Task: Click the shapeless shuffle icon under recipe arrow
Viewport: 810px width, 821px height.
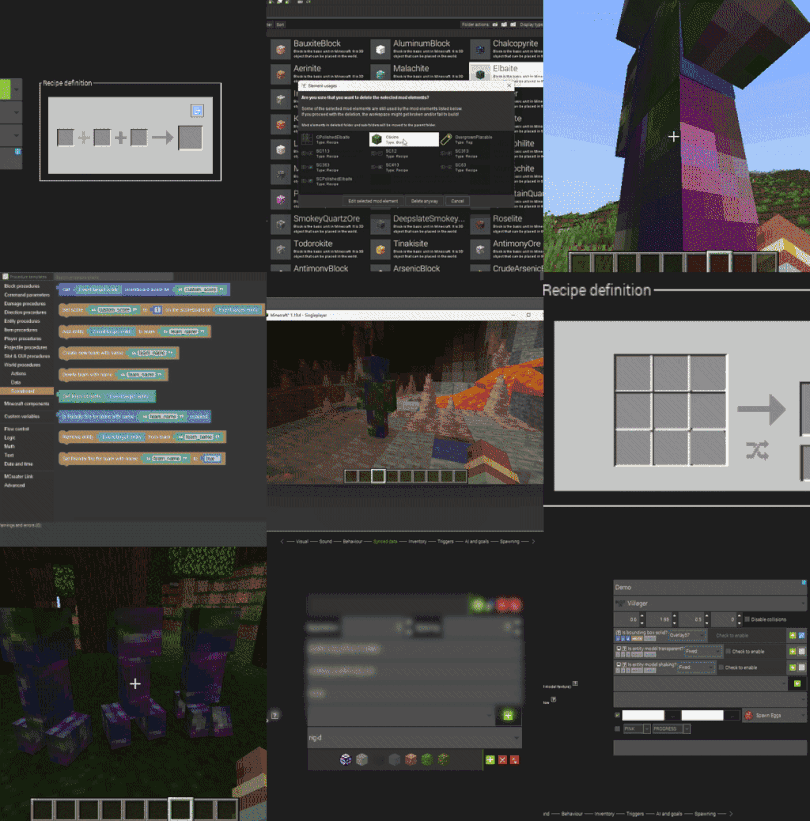Action: coord(757,450)
